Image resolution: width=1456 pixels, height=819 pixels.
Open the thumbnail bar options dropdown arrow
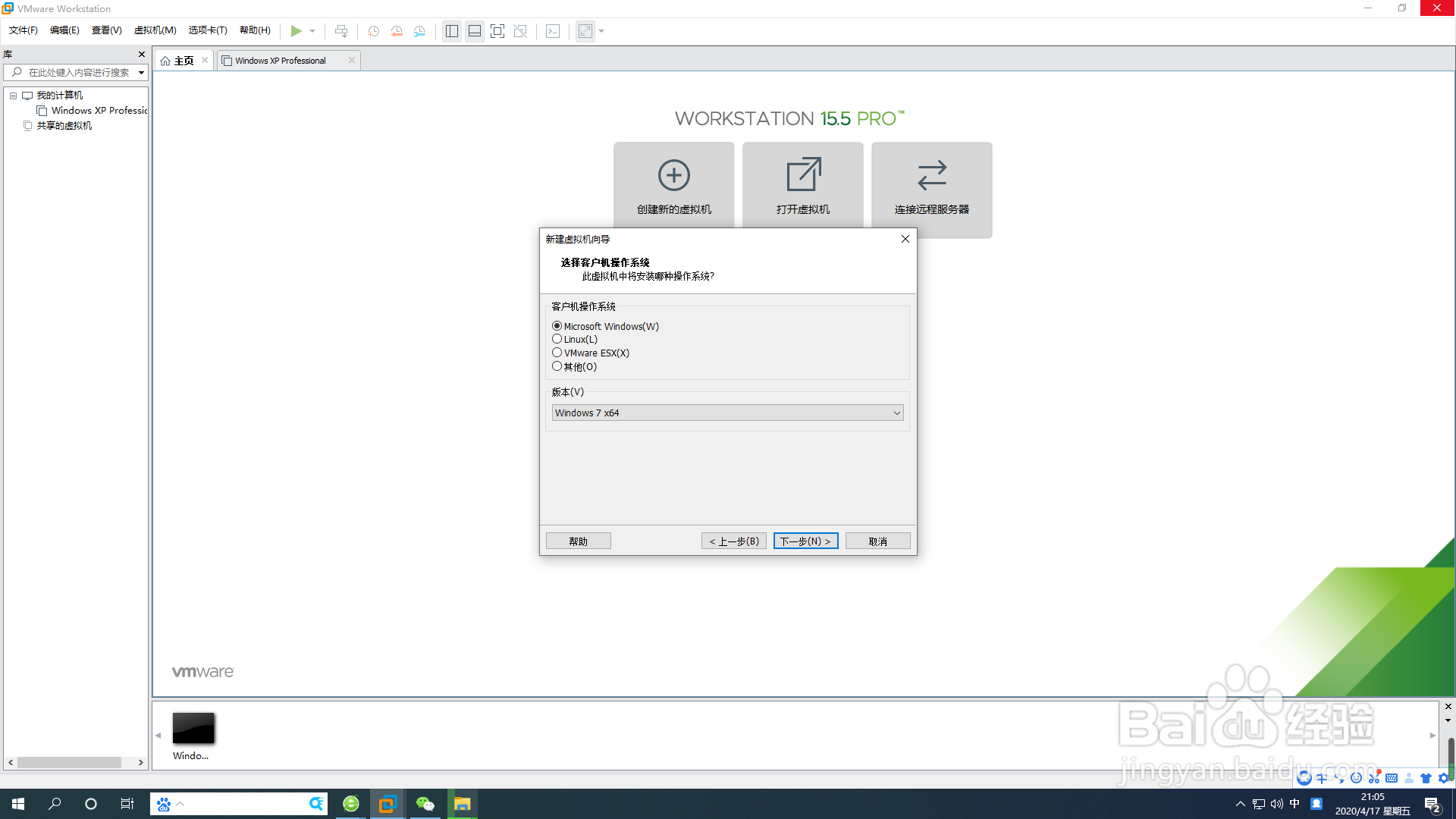pos(1448,720)
